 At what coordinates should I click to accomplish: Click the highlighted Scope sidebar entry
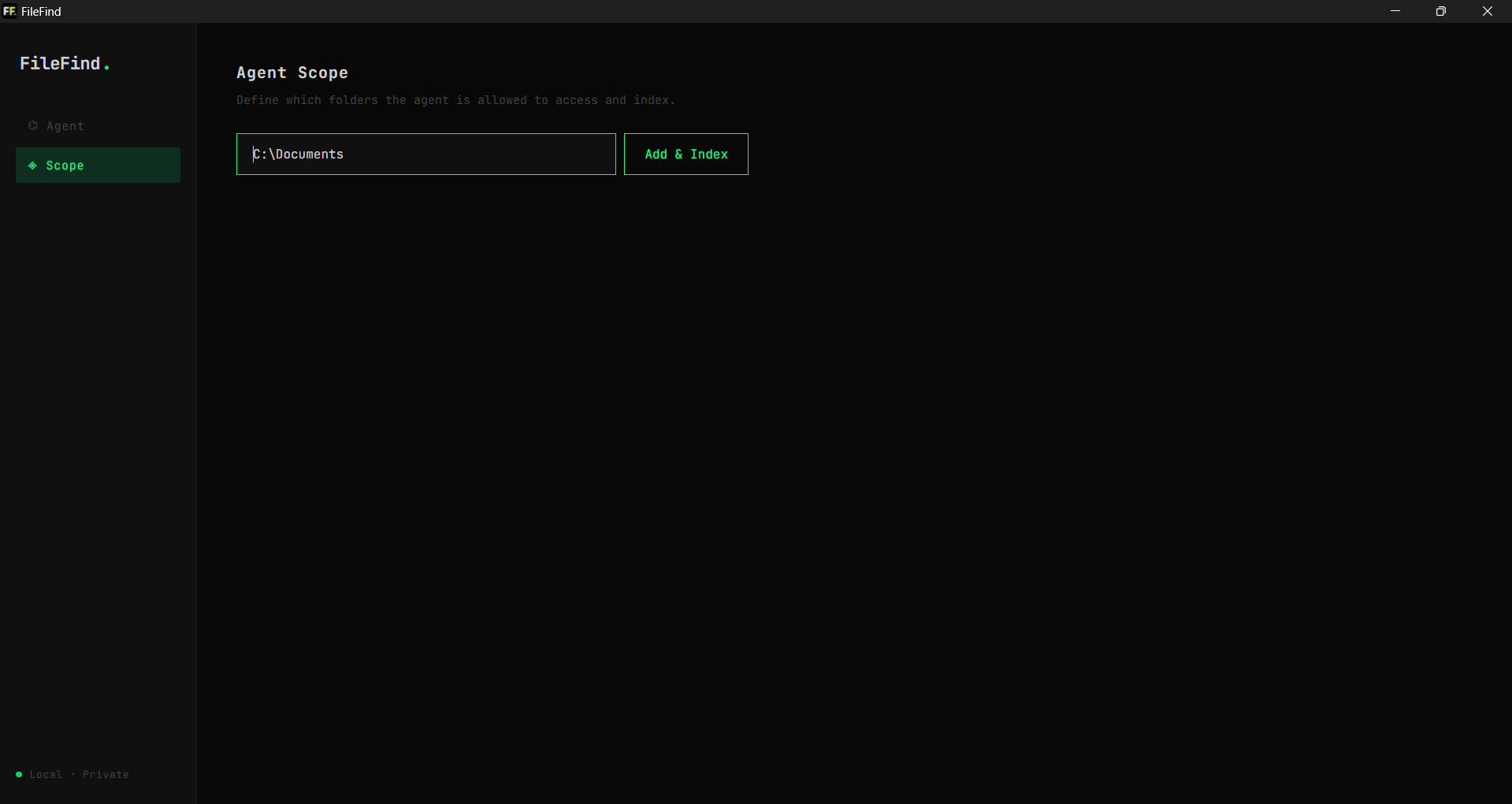(x=98, y=166)
